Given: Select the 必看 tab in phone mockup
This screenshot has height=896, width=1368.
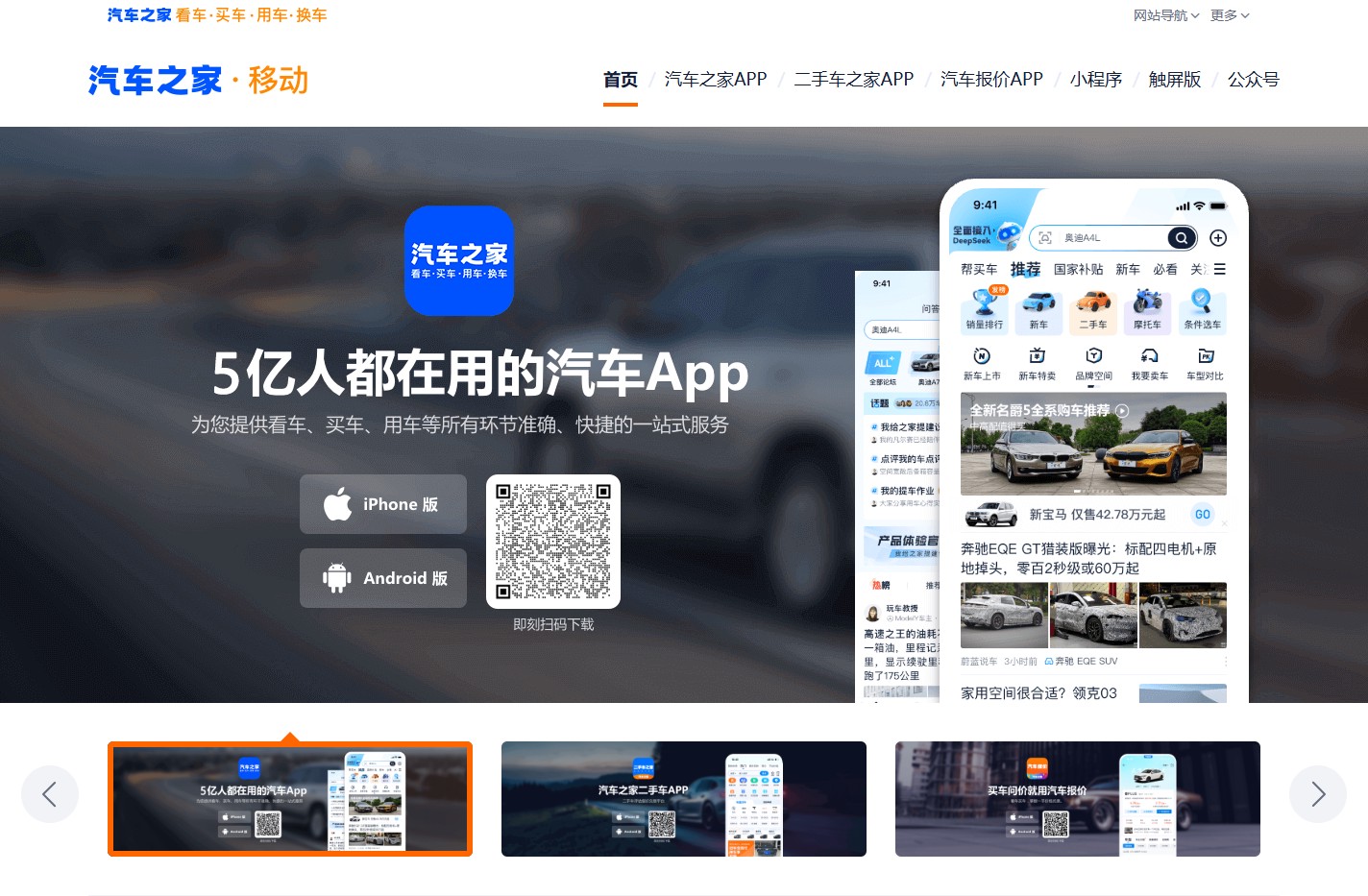Looking at the screenshot, I should coord(1164,270).
